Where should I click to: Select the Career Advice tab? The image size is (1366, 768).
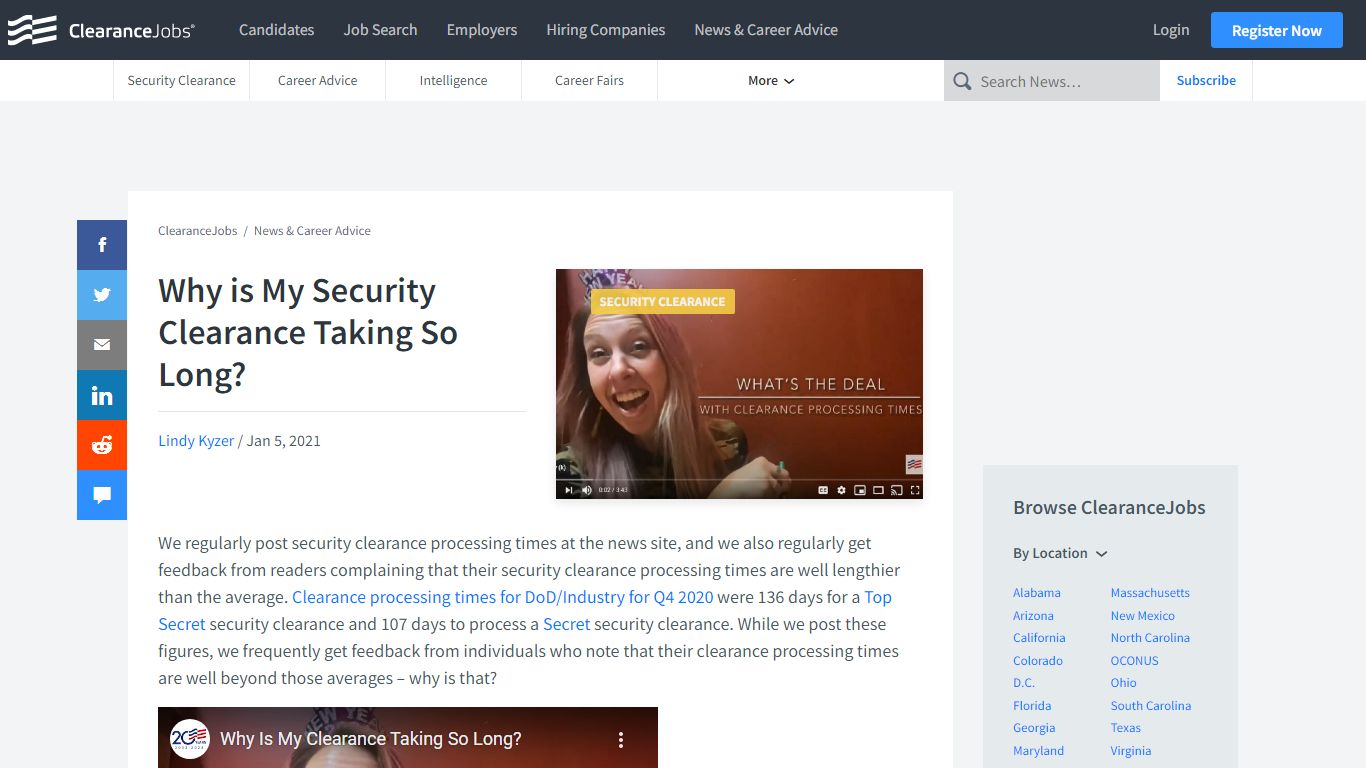[317, 81]
